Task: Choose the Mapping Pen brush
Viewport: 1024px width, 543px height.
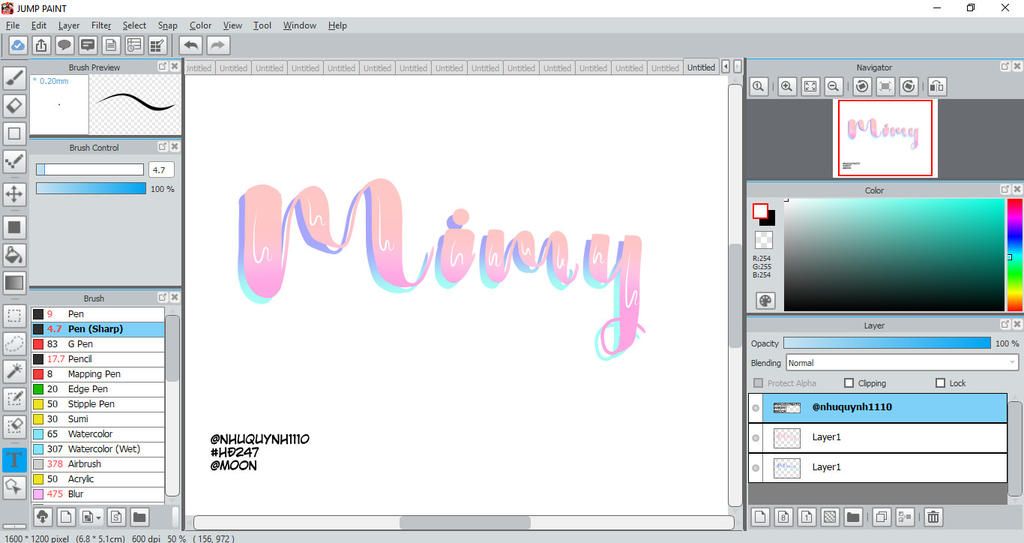Action: [x=98, y=374]
